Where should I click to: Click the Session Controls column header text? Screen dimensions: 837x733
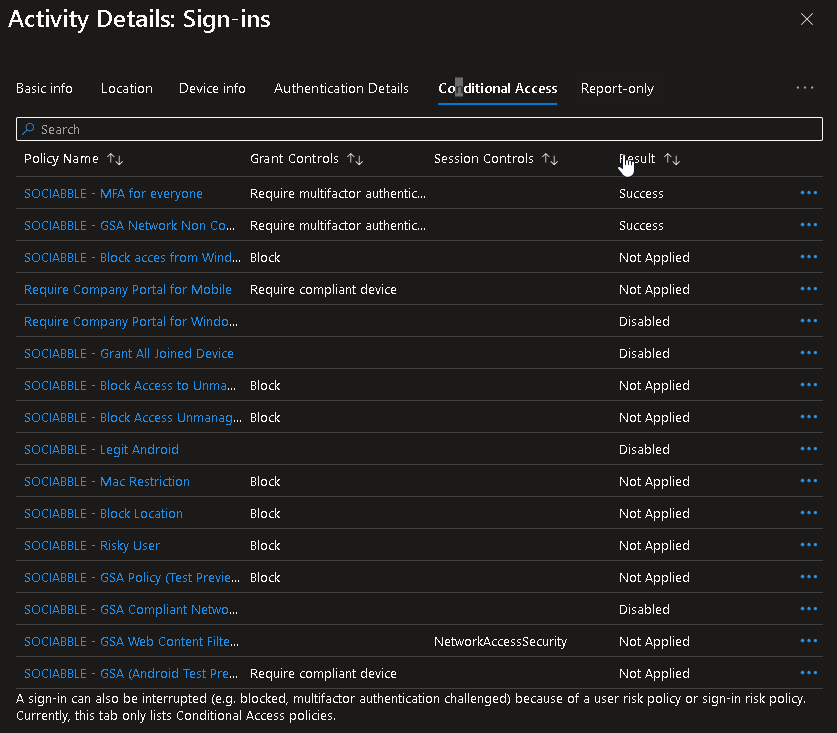484,159
